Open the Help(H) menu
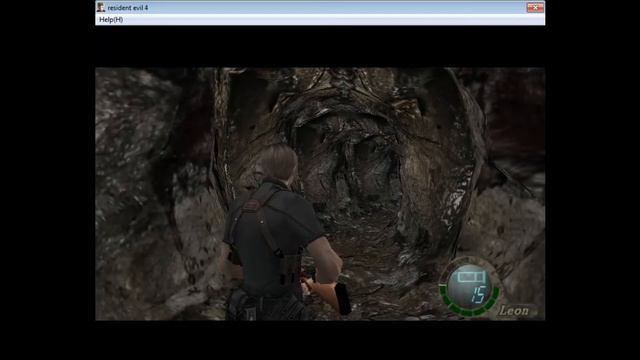The image size is (640, 360). 111,20
